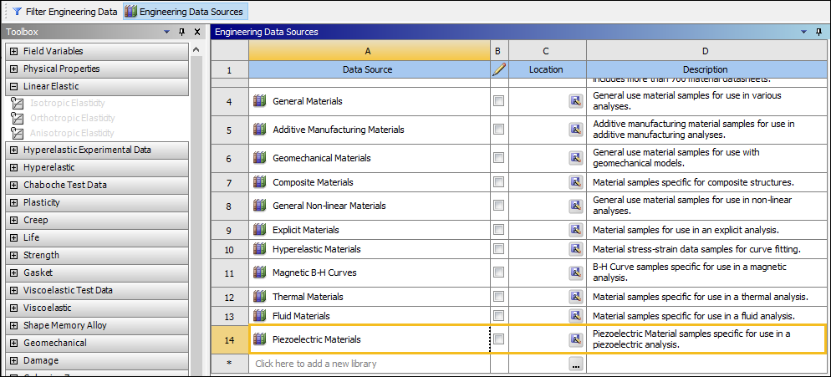Enable editing checkbox for General Materials
The height and width of the screenshot is (377, 831).
tap(498, 101)
